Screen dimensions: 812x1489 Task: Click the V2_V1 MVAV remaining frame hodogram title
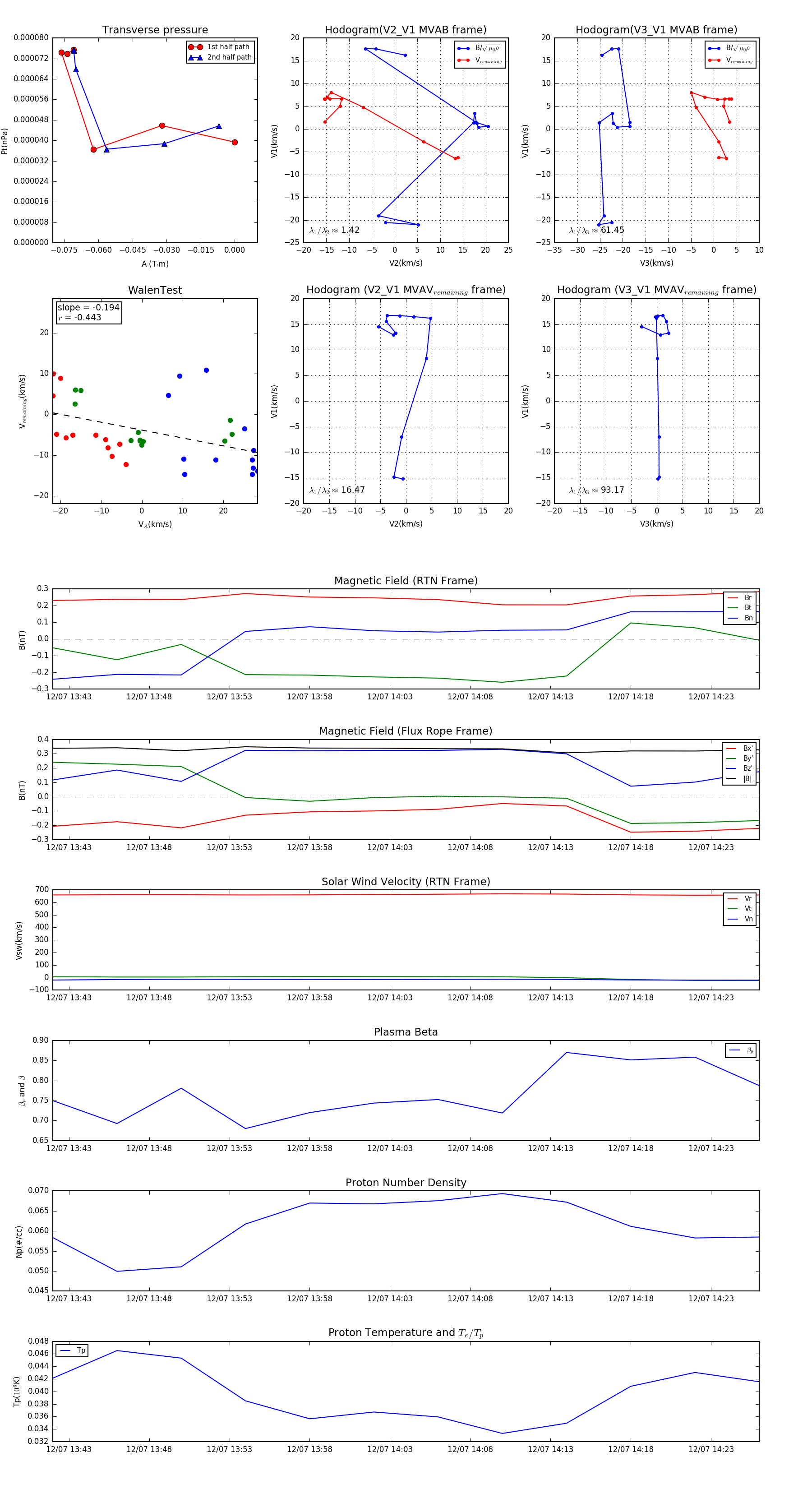406,290
